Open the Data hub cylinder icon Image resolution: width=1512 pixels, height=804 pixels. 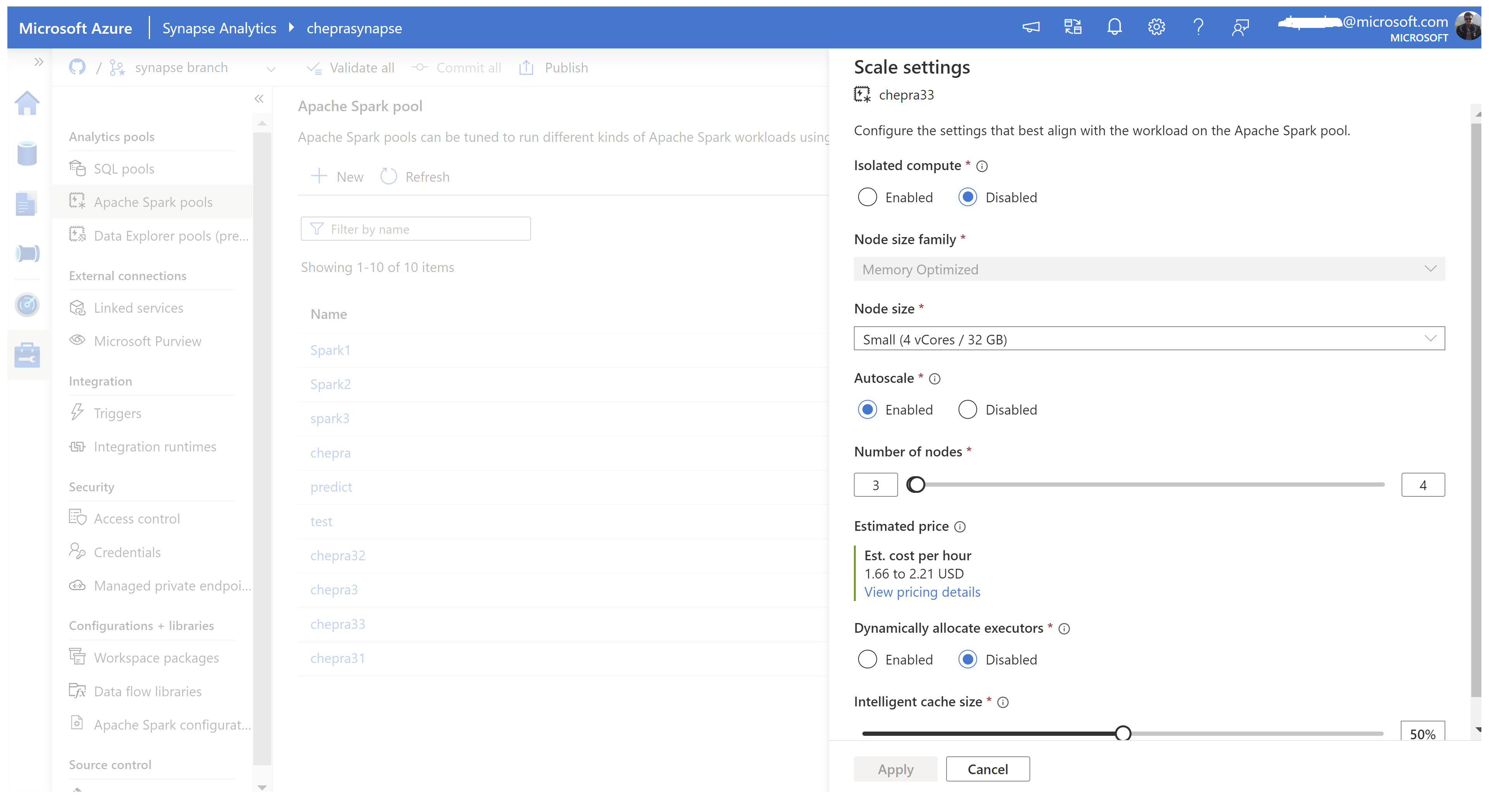27,154
